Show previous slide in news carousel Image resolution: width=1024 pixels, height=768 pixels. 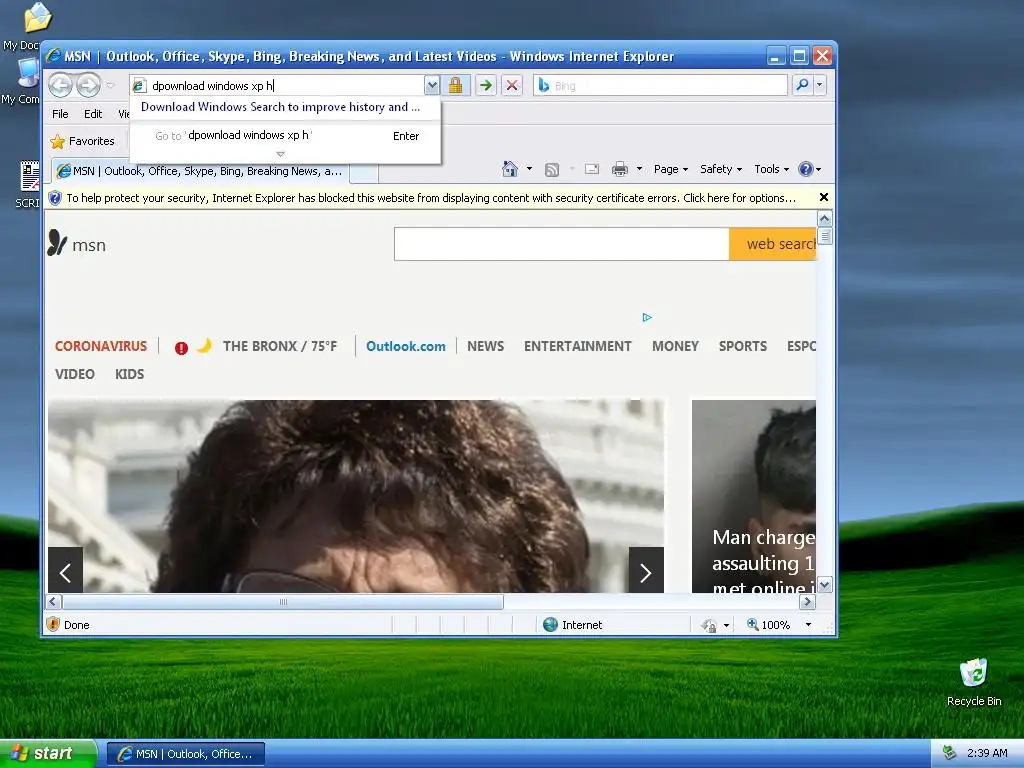pos(65,570)
